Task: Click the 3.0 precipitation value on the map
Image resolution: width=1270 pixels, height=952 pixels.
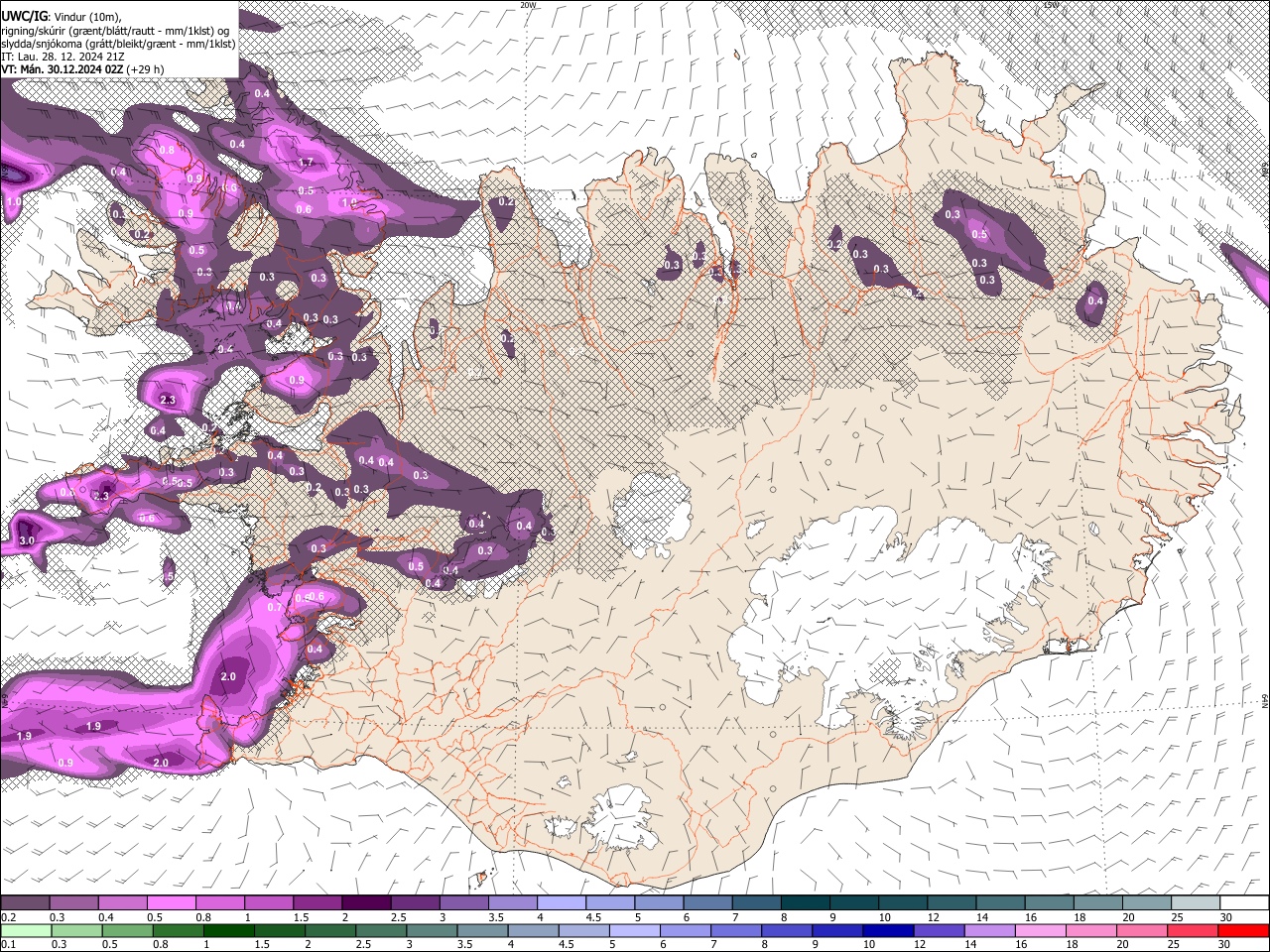Action: point(27,540)
